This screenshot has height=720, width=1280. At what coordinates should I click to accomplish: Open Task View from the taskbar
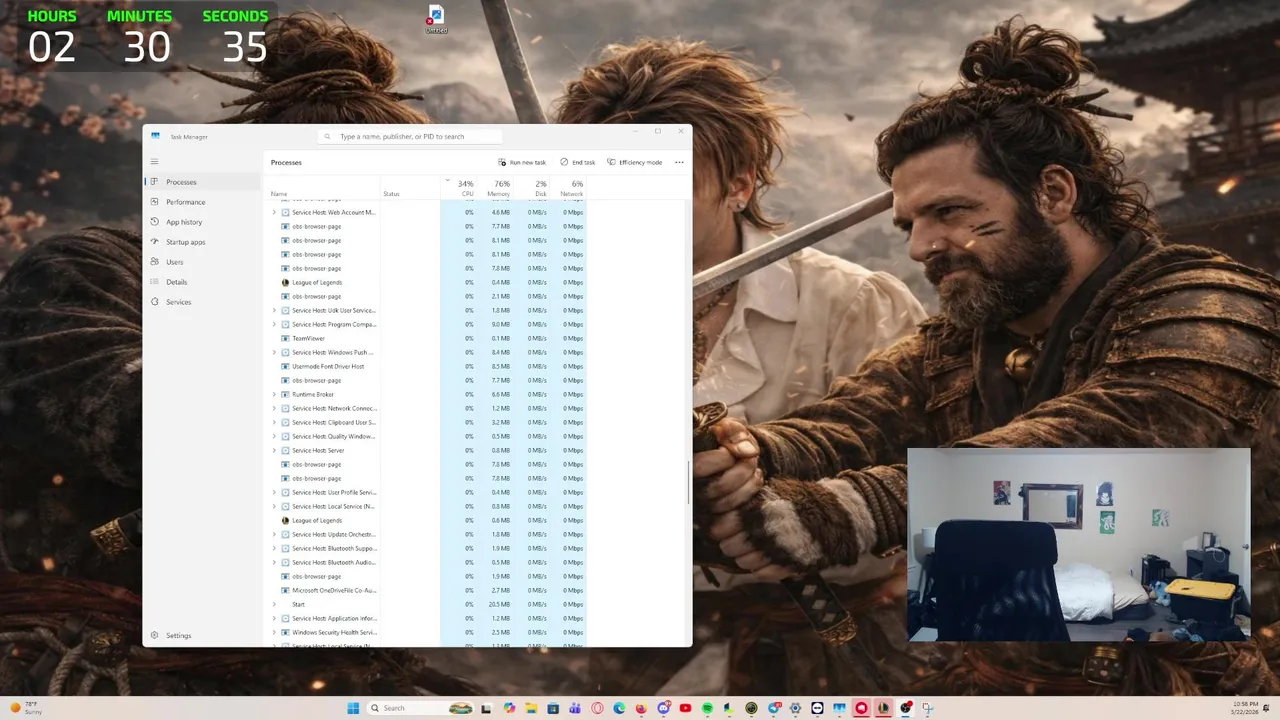(x=486, y=708)
